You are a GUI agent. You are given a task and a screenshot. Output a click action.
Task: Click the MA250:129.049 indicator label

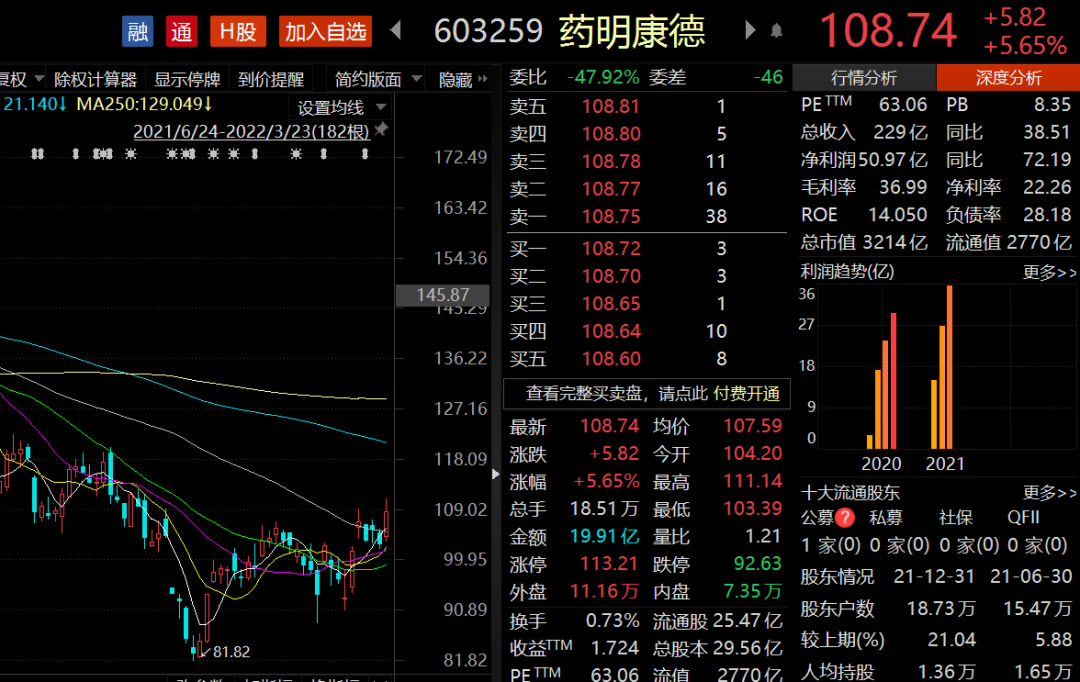click(144, 105)
